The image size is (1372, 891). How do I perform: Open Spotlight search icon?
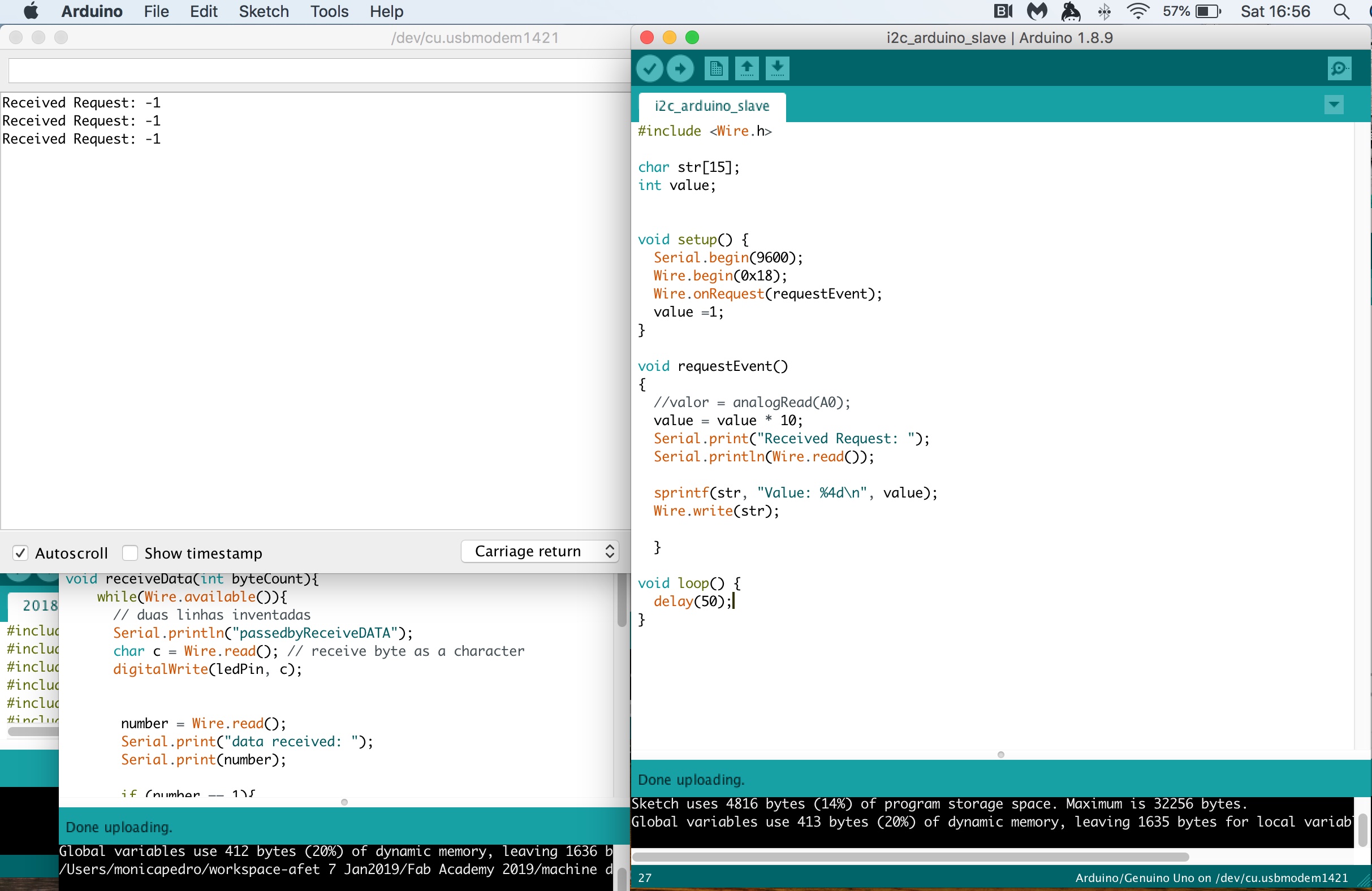click(1341, 11)
